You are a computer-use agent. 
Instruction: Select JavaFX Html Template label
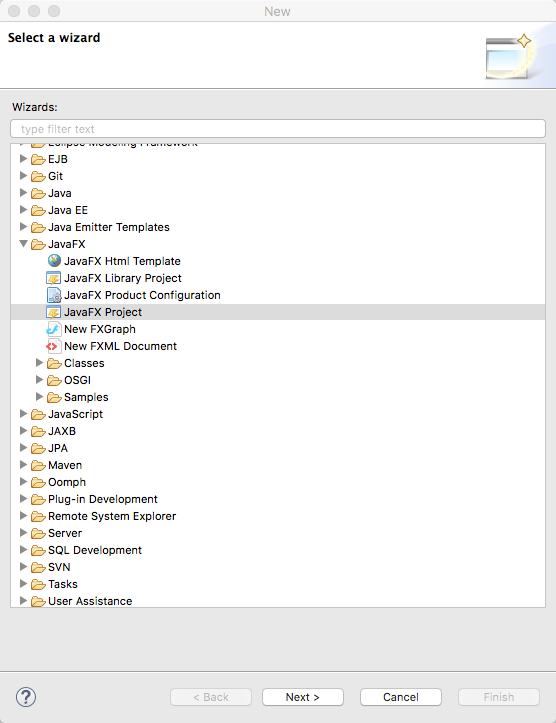(x=122, y=261)
